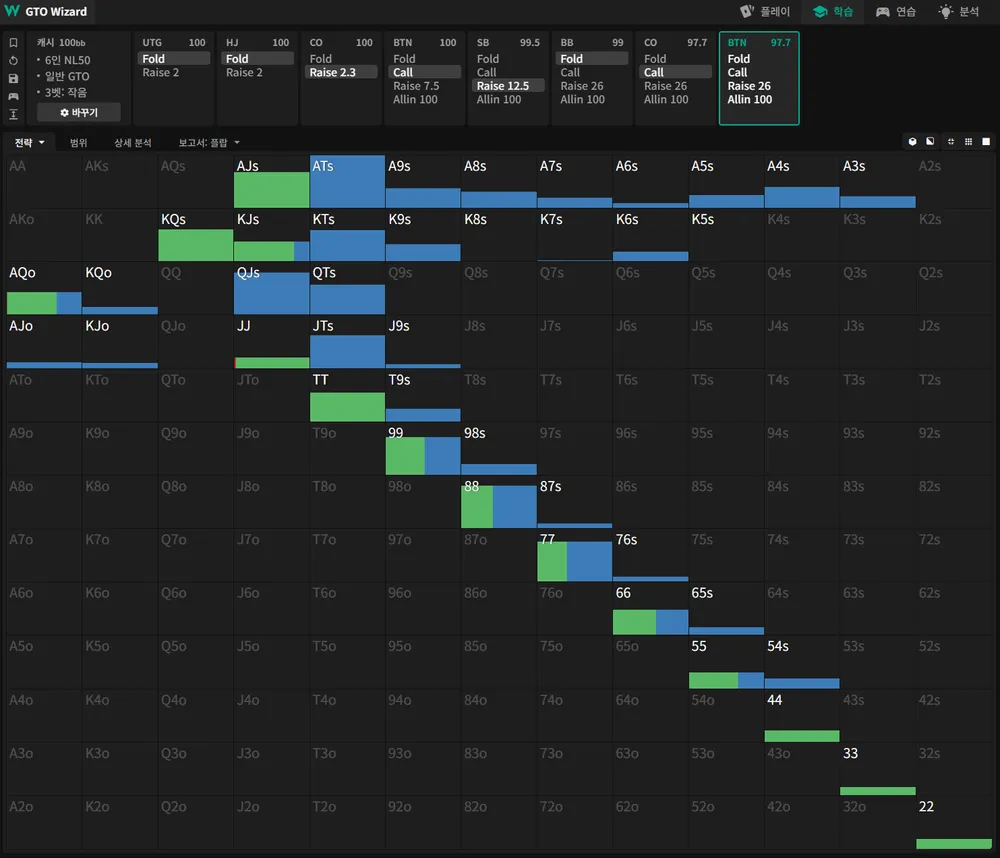Open the 연습 (Practice) tab
The height and width of the screenshot is (858, 1000).
[x=895, y=11]
